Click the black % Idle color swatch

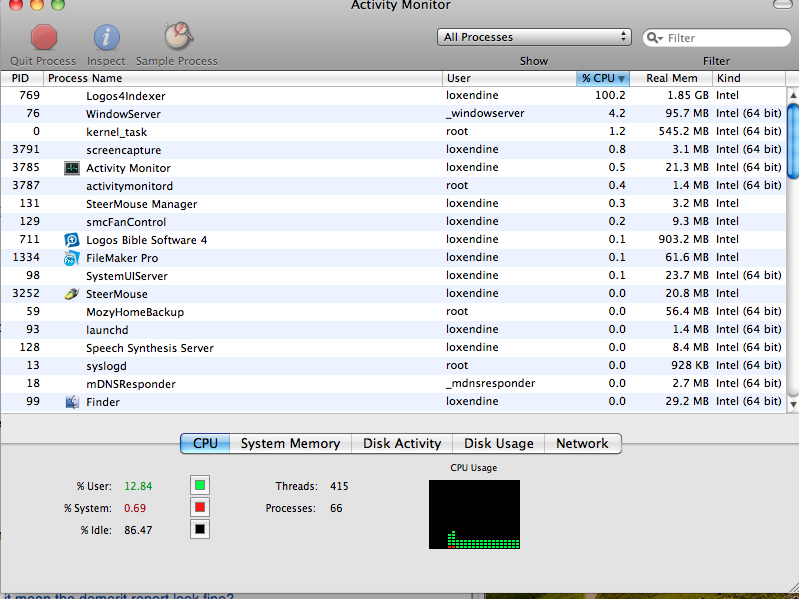pos(200,529)
